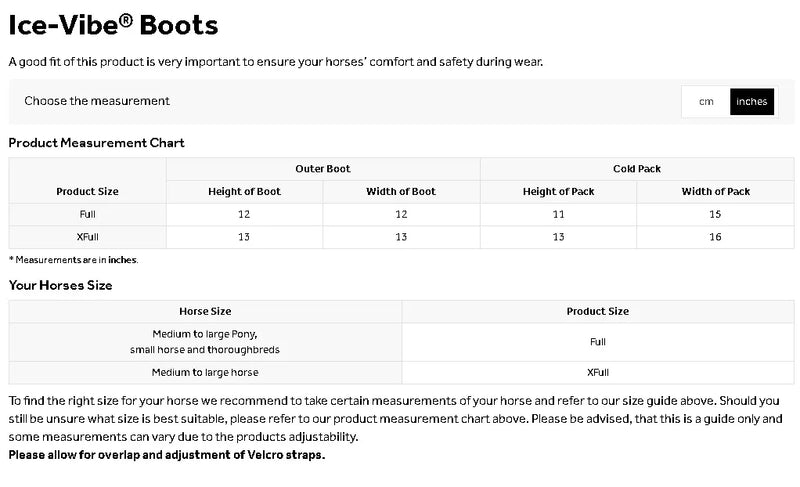Click the Width of Pack header
Screen dimensions: 800x487
(715, 191)
